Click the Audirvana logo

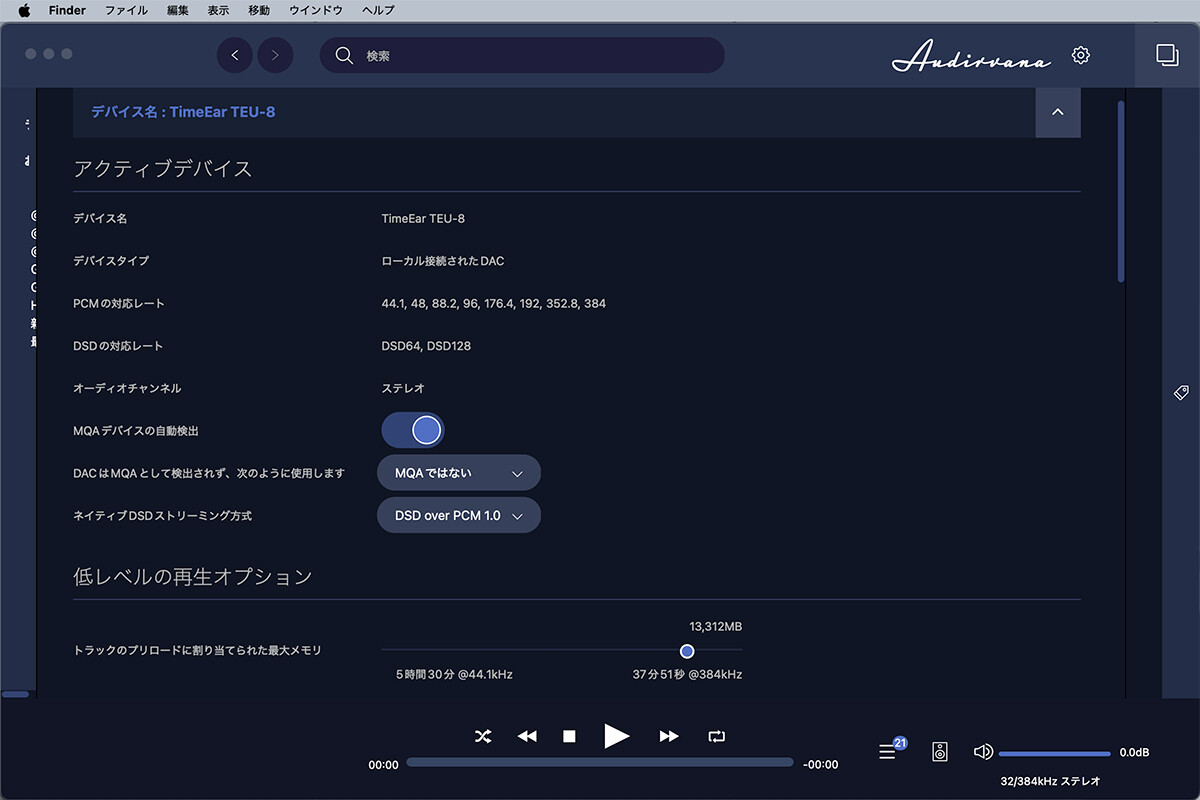[x=971, y=57]
